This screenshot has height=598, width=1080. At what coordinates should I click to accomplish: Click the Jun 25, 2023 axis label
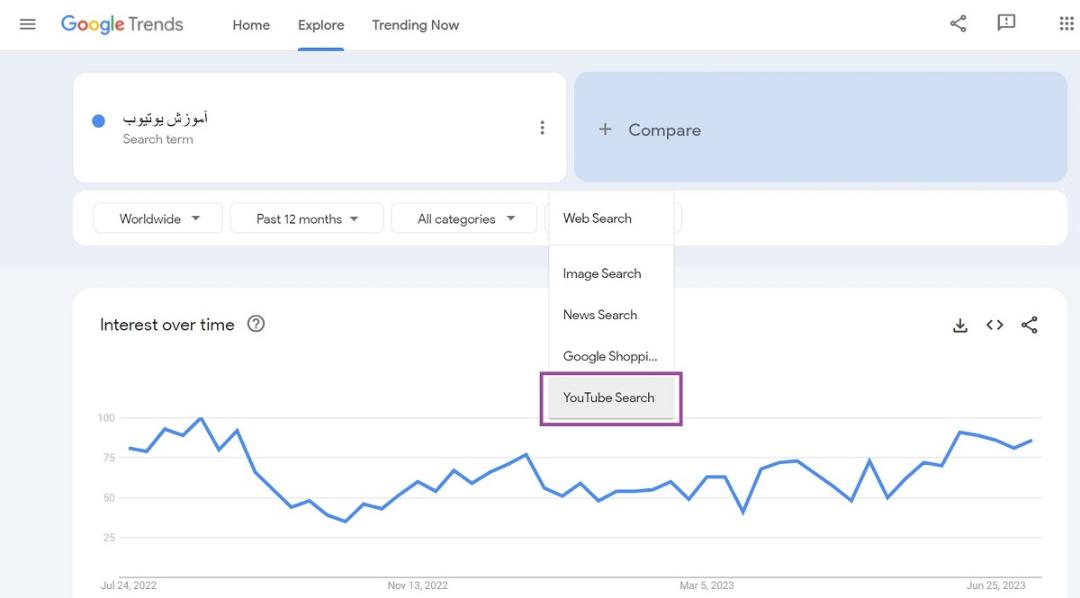[x=996, y=586]
